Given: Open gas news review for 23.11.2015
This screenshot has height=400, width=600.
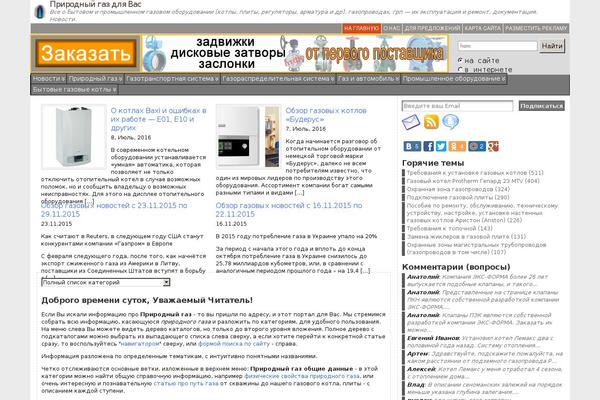Looking at the screenshot, I should [114, 210].
